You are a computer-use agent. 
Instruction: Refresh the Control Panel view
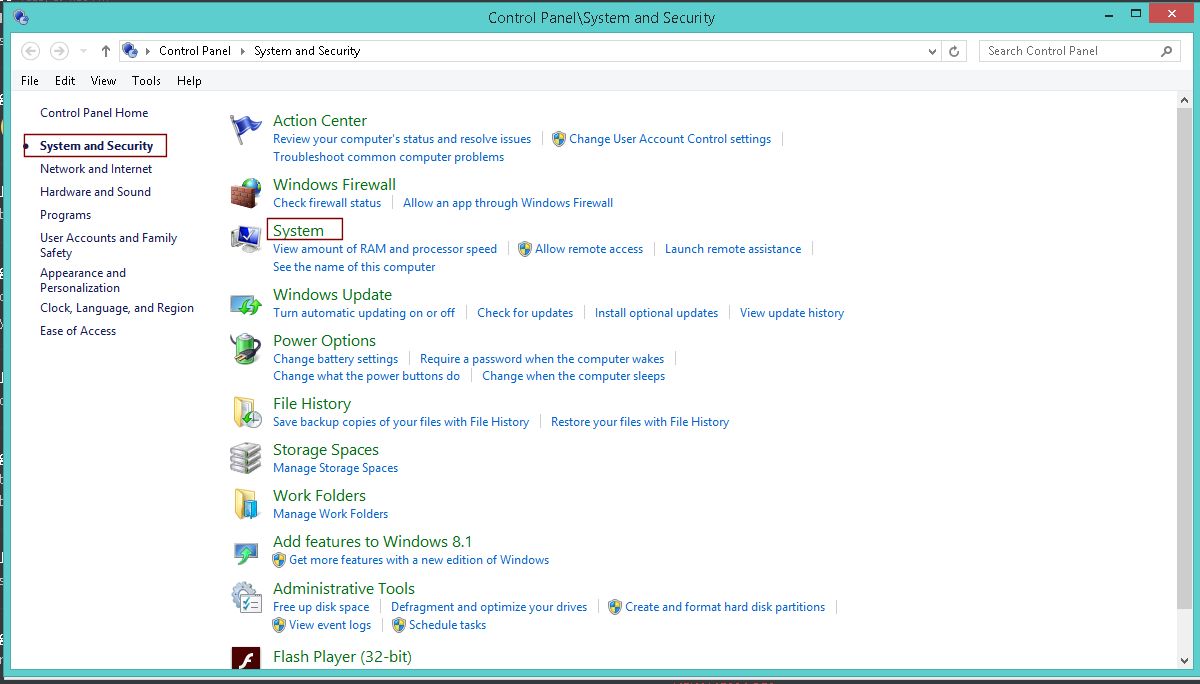pyautogui.click(x=955, y=51)
